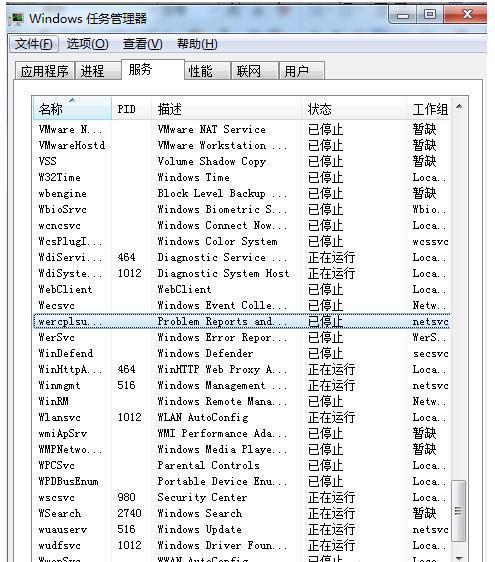Maximize the Task Manager window
The height and width of the screenshot is (562, 495).
click(x=430, y=15)
